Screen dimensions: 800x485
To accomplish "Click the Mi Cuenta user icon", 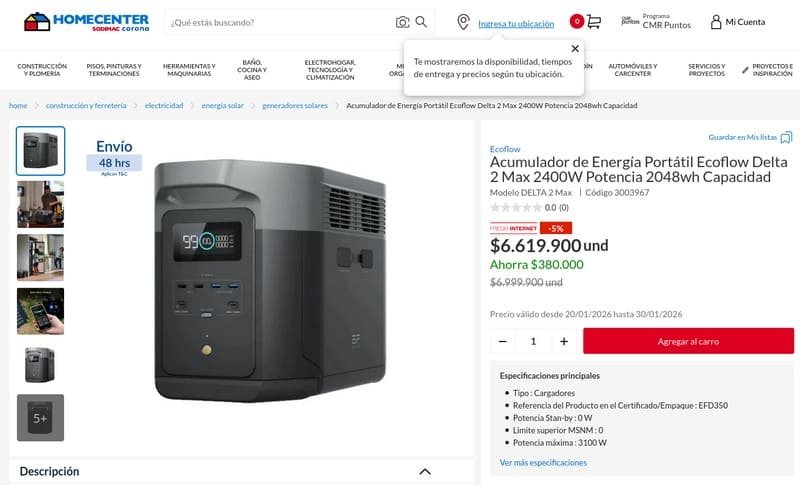I will [x=716, y=22].
